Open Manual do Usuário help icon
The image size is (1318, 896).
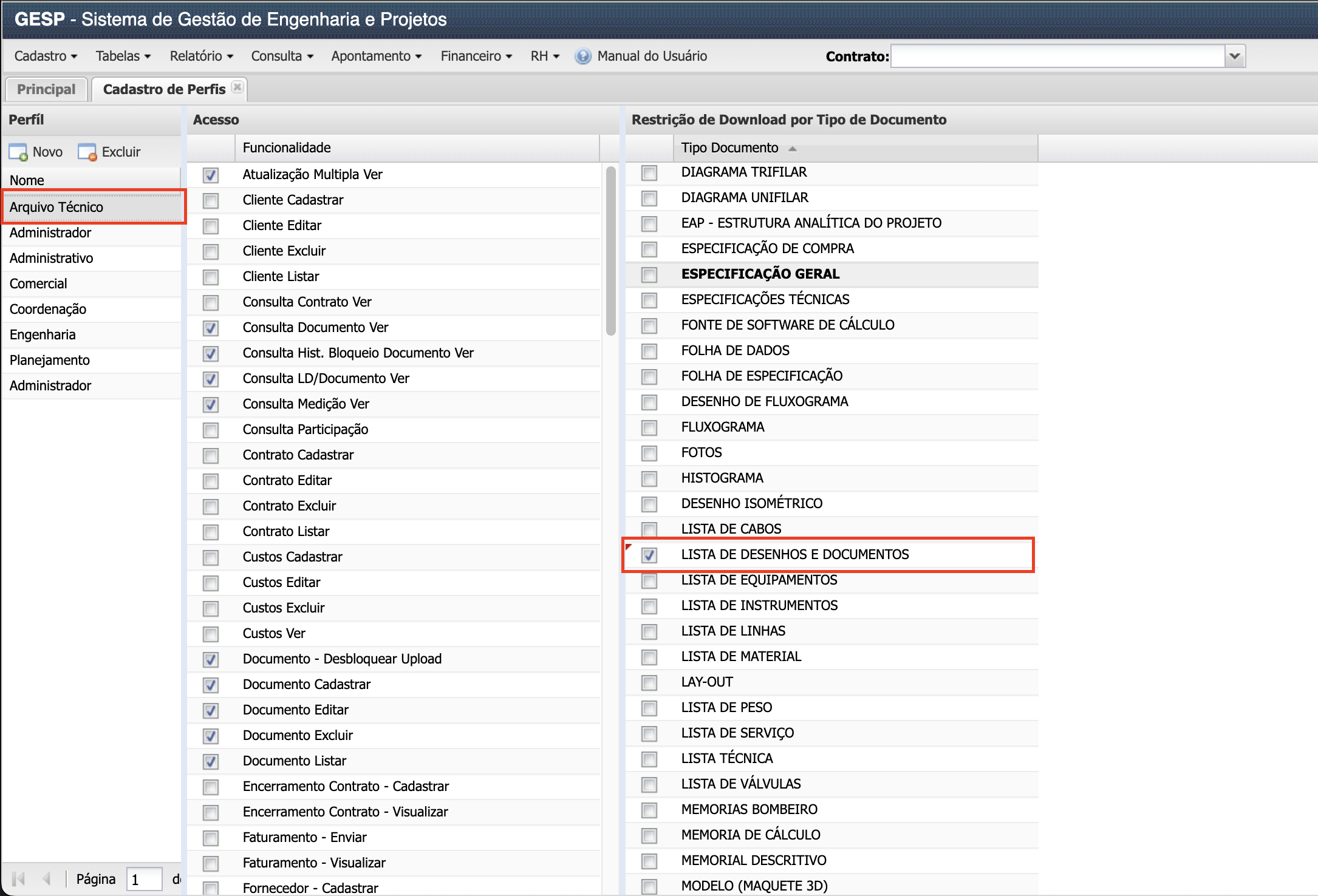click(x=582, y=56)
